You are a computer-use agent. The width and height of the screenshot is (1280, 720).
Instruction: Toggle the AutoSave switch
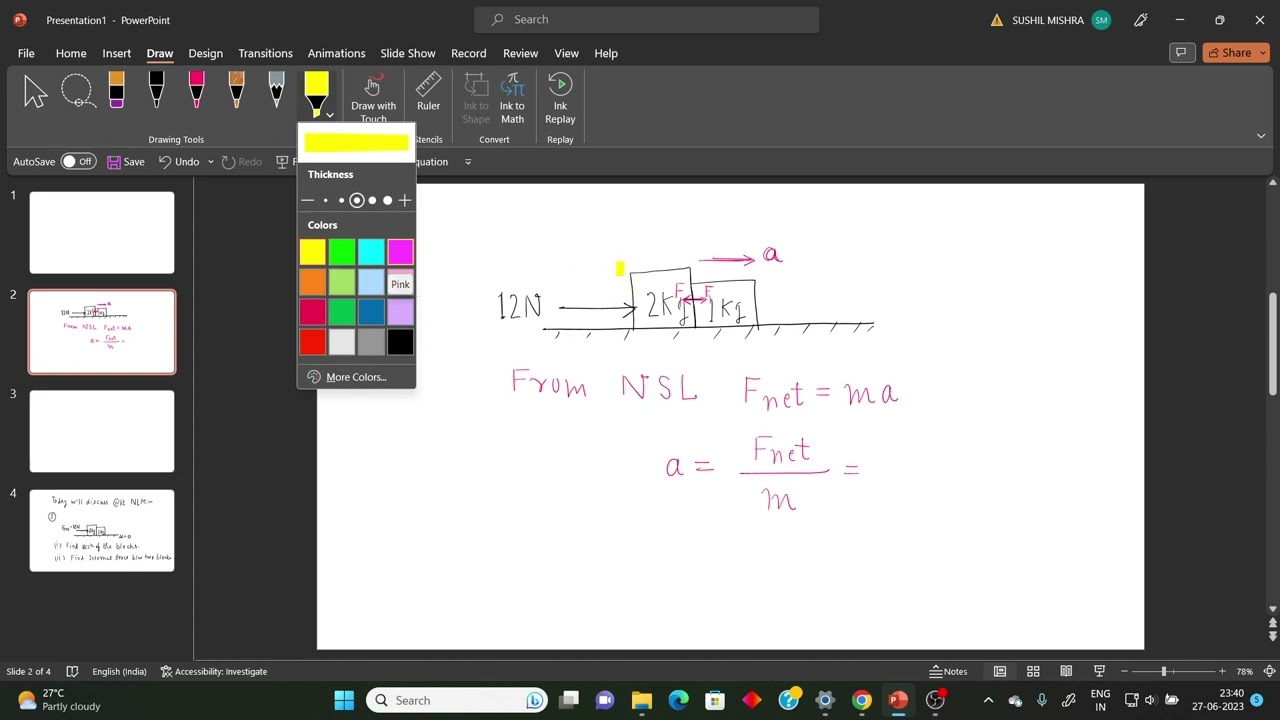[78, 162]
